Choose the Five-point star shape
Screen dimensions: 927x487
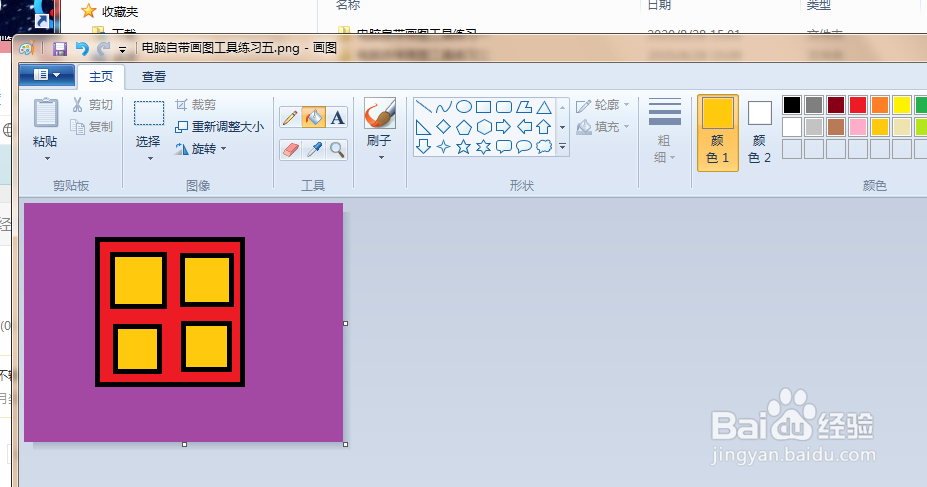(464, 147)
